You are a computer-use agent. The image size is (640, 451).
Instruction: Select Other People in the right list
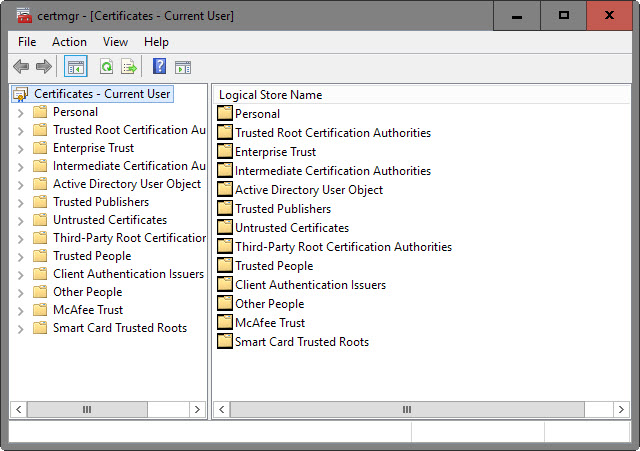pos(270,304)
